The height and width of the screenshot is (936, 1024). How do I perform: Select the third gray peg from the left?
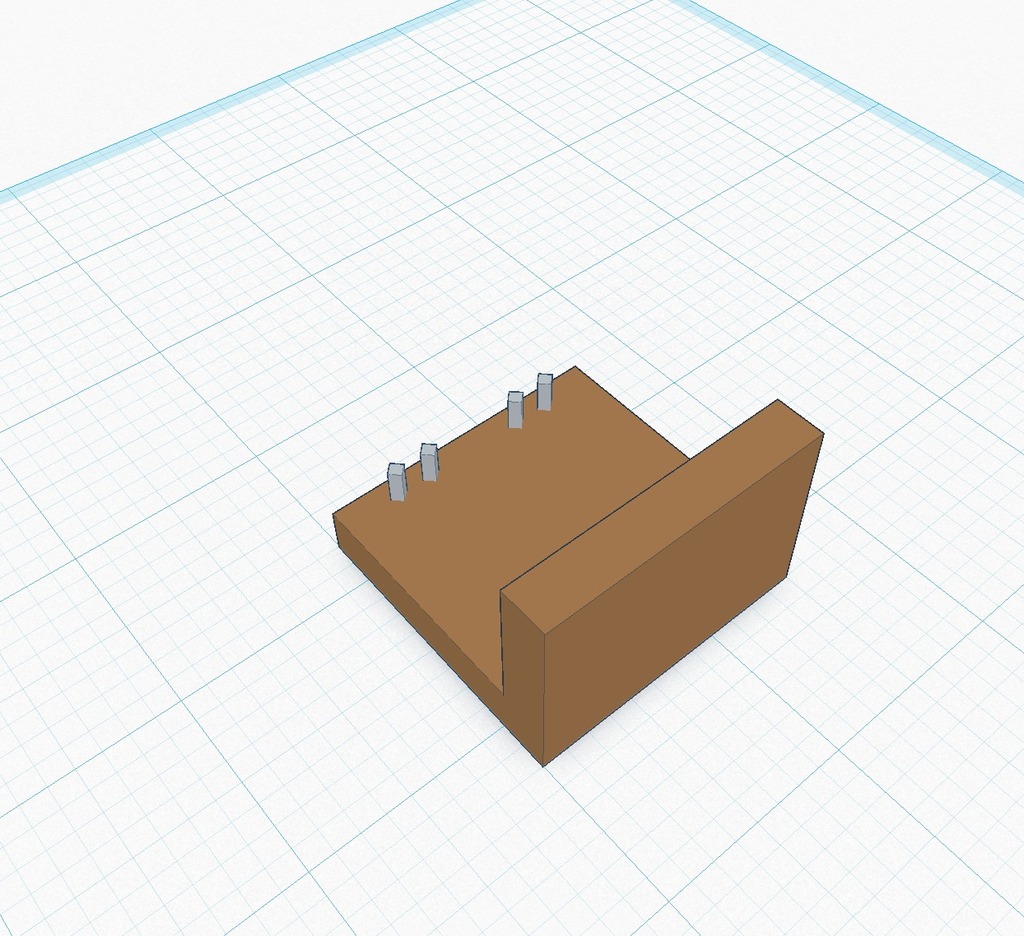[x=515, y=410]
